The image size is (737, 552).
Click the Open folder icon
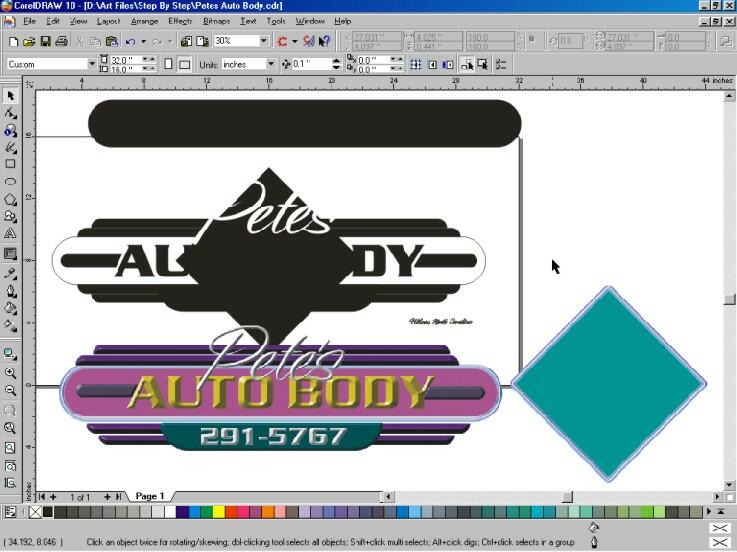coord(29,41)
